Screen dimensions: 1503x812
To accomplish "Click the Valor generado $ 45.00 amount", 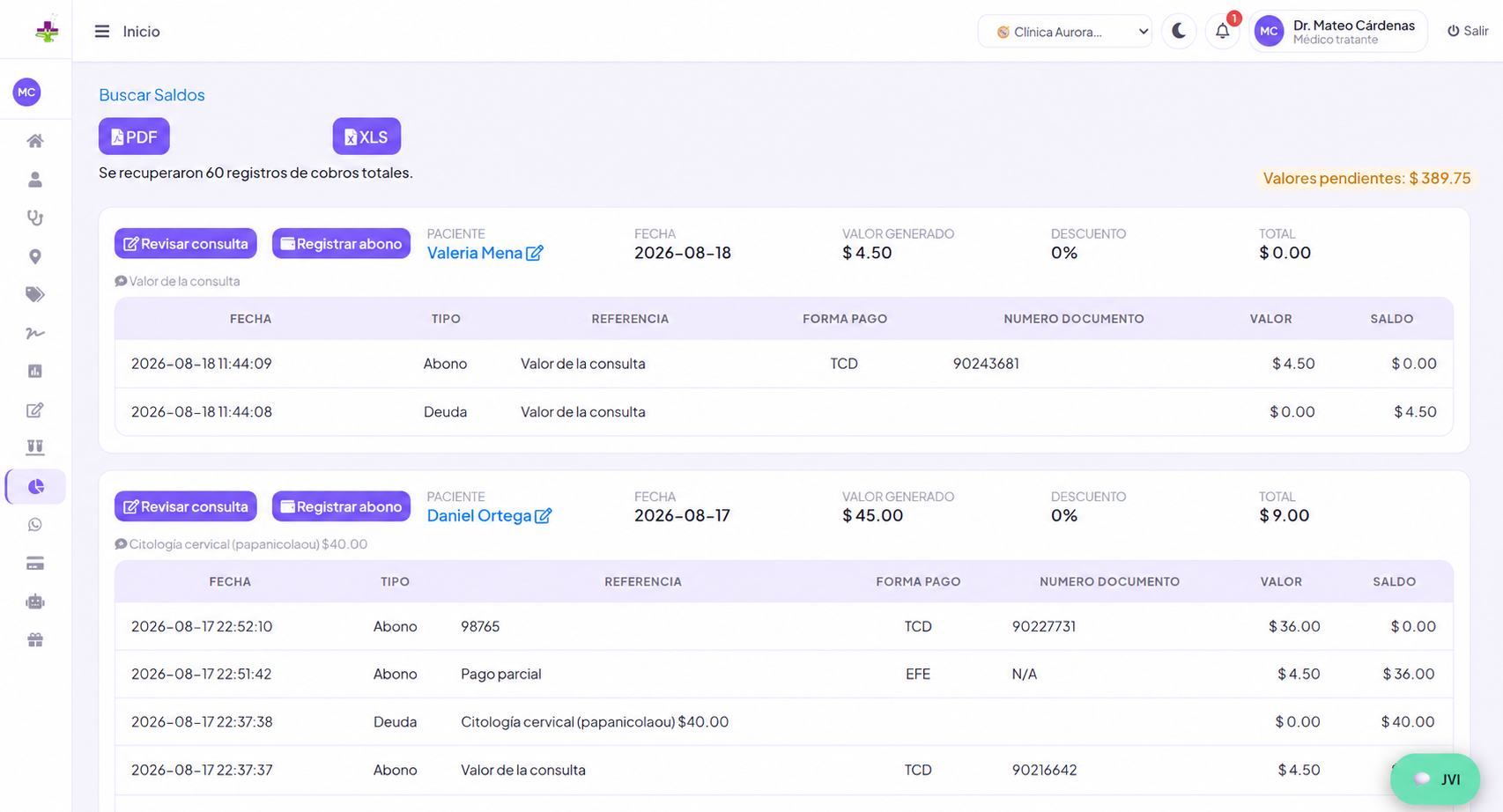I will 872,515.
